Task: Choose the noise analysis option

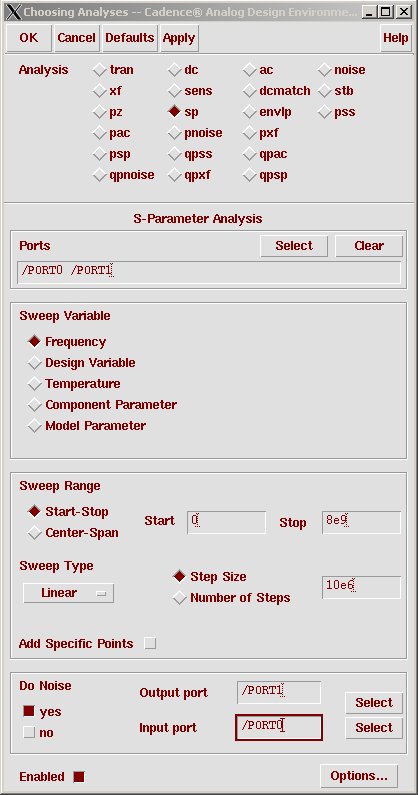Action: pos(325,70)
